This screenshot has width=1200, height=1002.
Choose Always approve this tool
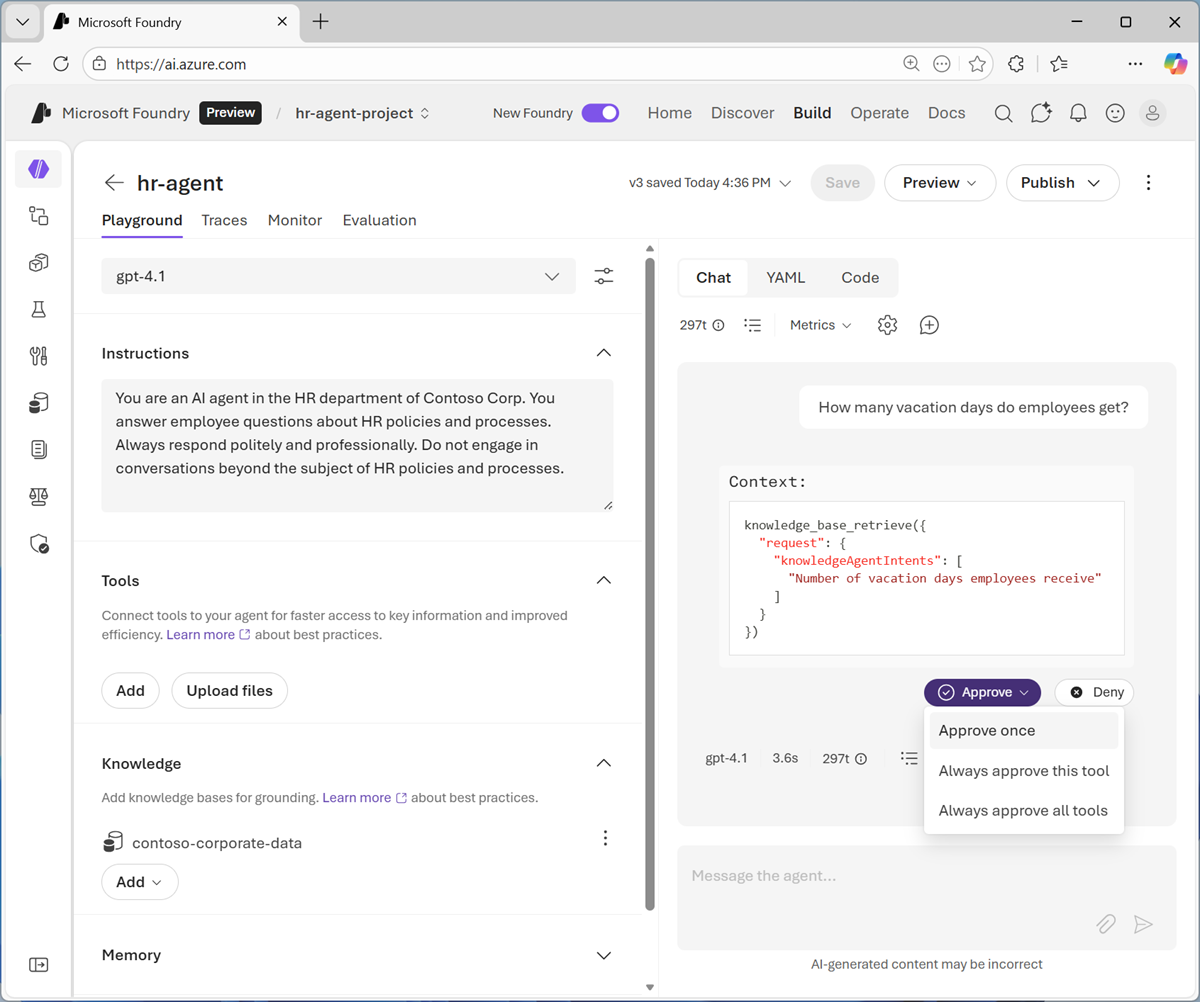[1023, 770]
